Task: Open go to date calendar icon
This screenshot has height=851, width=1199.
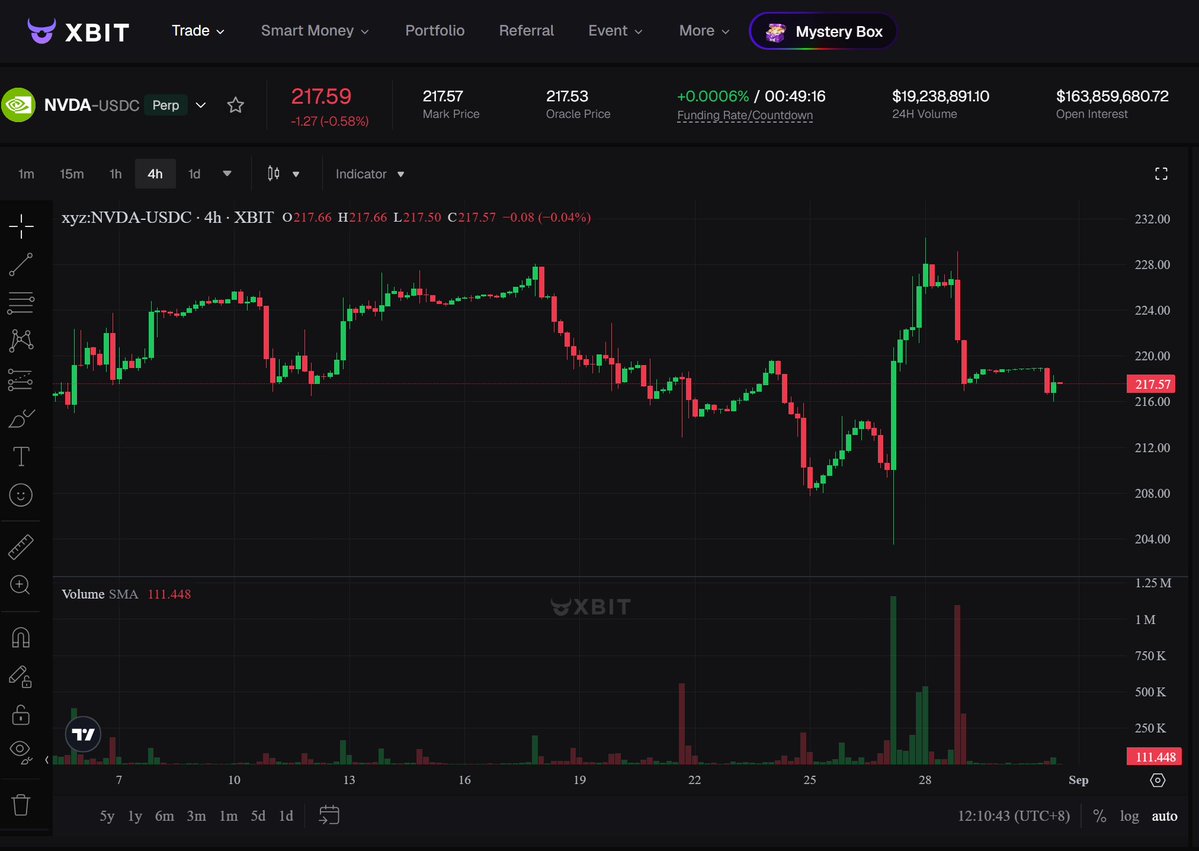Action: click(329, 815)
